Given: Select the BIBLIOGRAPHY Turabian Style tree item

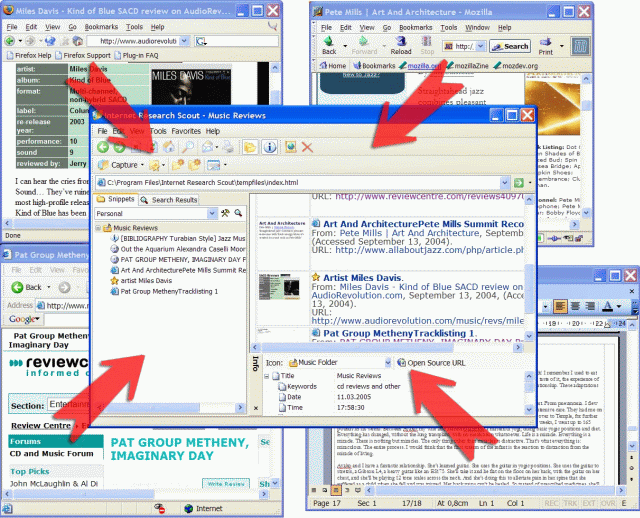Looking at the screenshot, I should (x=178, y=238).
